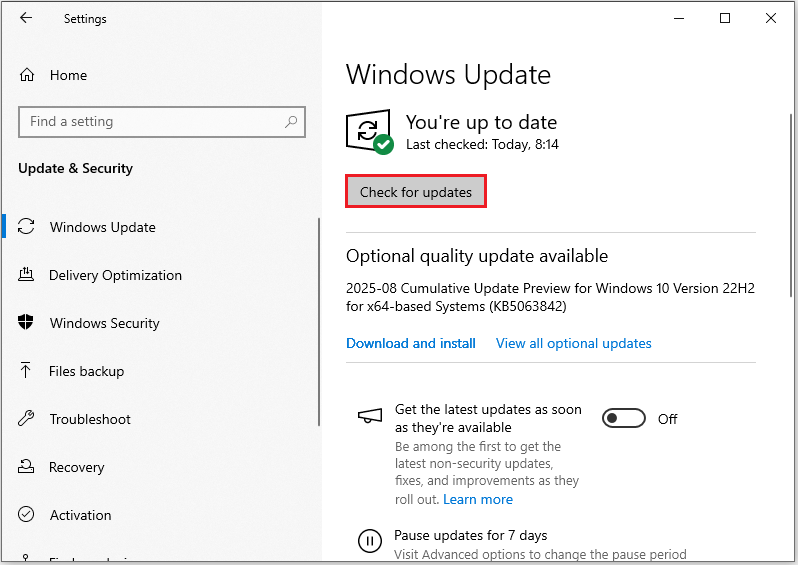Click the Home icon in sidebar
798x565 pixels.
[x=27, y=75]
